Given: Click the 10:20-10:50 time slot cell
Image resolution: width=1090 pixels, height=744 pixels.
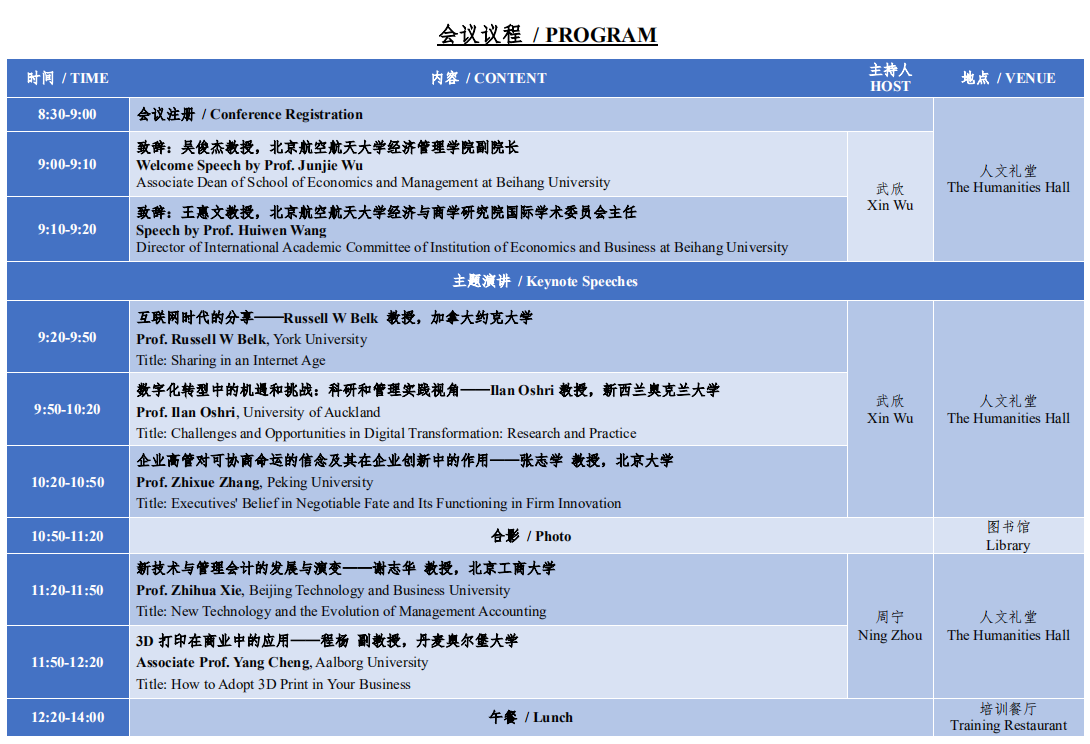Looking at the screenshot, I should click(x=68, y=482).
